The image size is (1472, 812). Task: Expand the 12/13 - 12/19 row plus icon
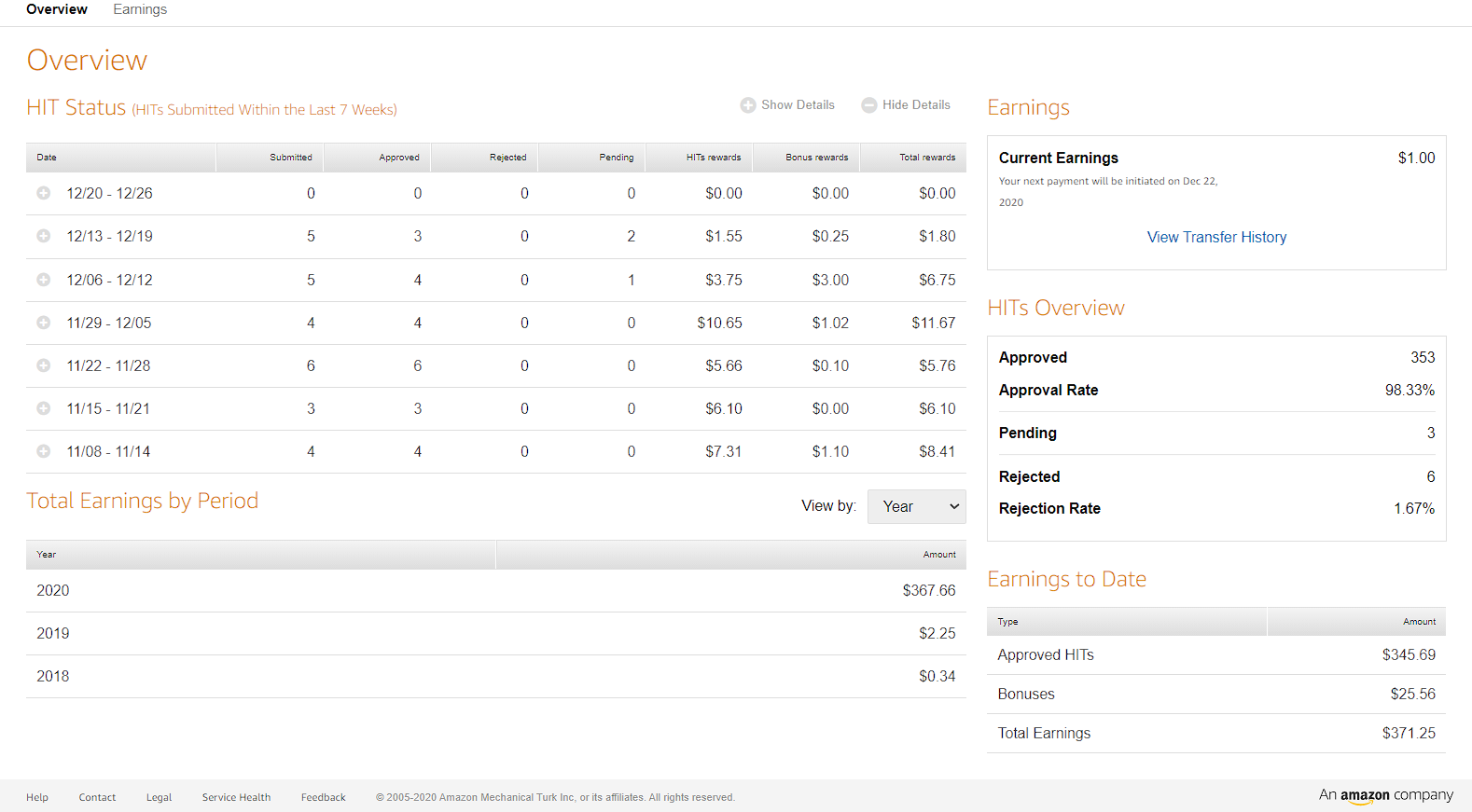[43, 236]
